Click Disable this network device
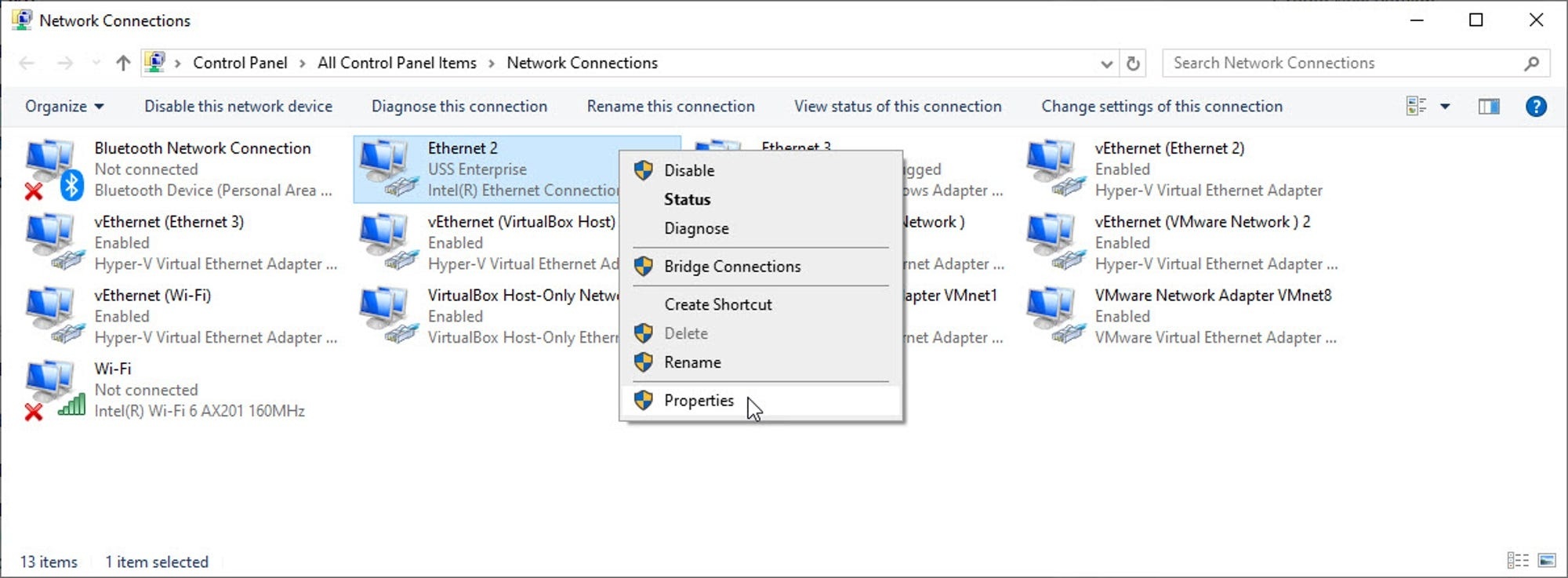This screenshot has width=1568, height=578. coord(238,107)
